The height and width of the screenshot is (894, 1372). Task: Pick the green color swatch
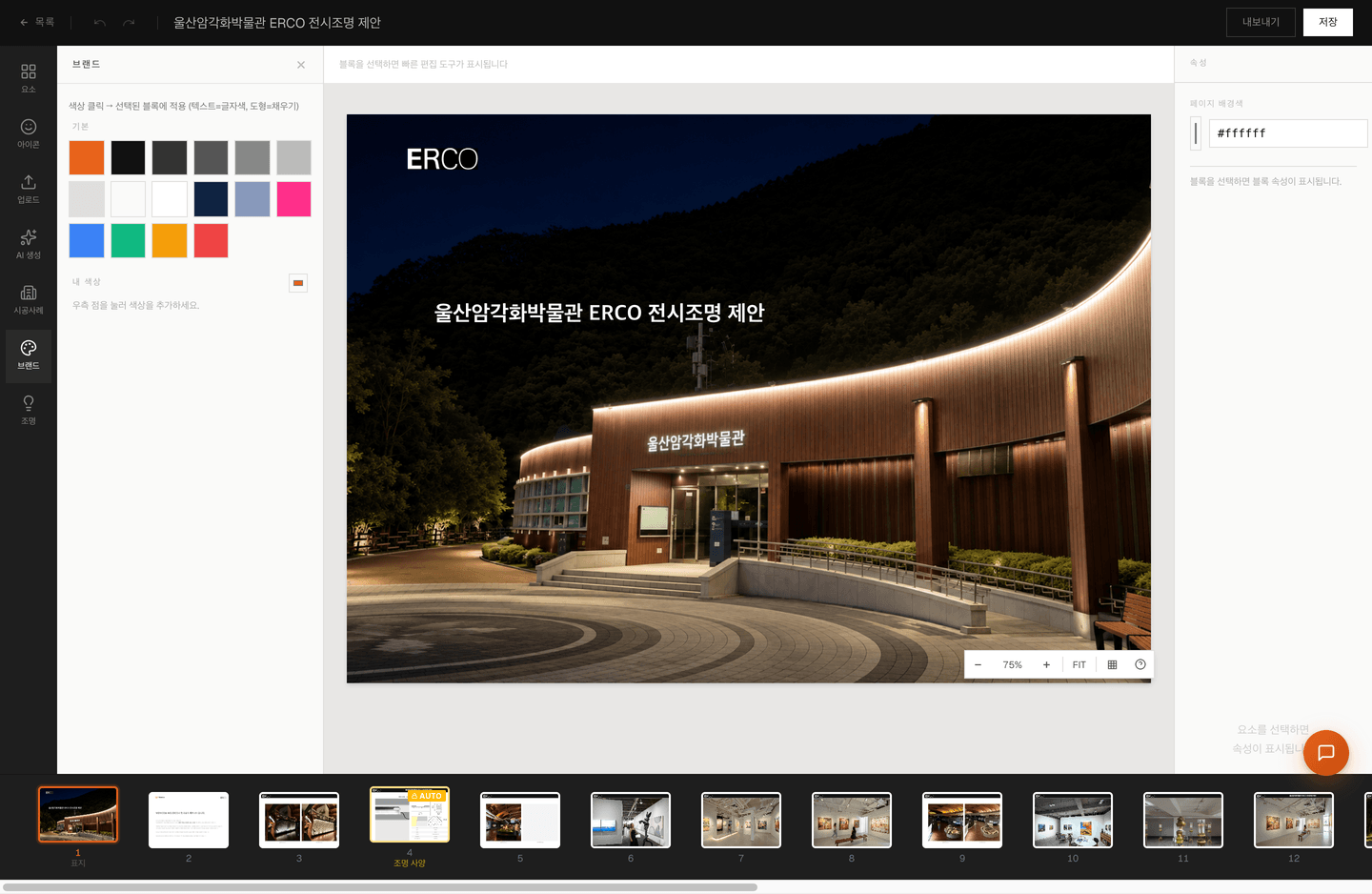coord(128,240)
